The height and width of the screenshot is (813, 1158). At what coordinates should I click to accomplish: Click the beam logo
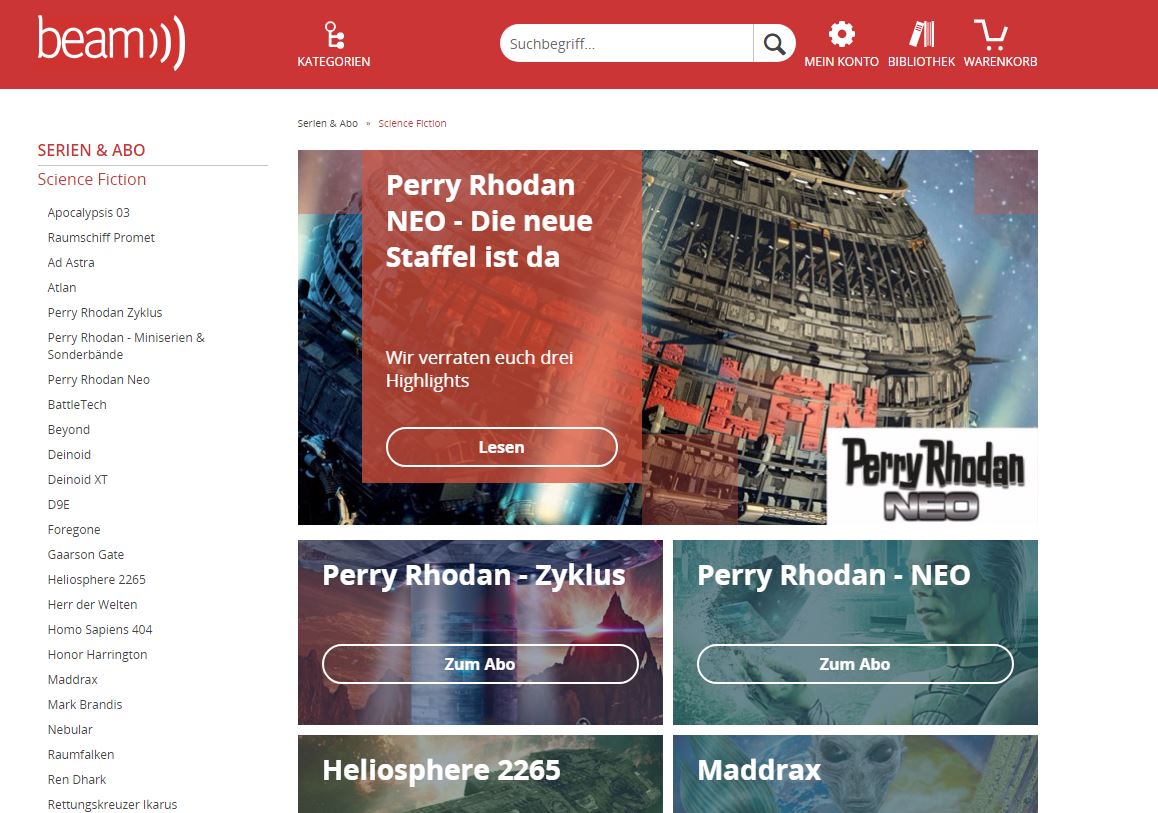(x=112, y=43)
